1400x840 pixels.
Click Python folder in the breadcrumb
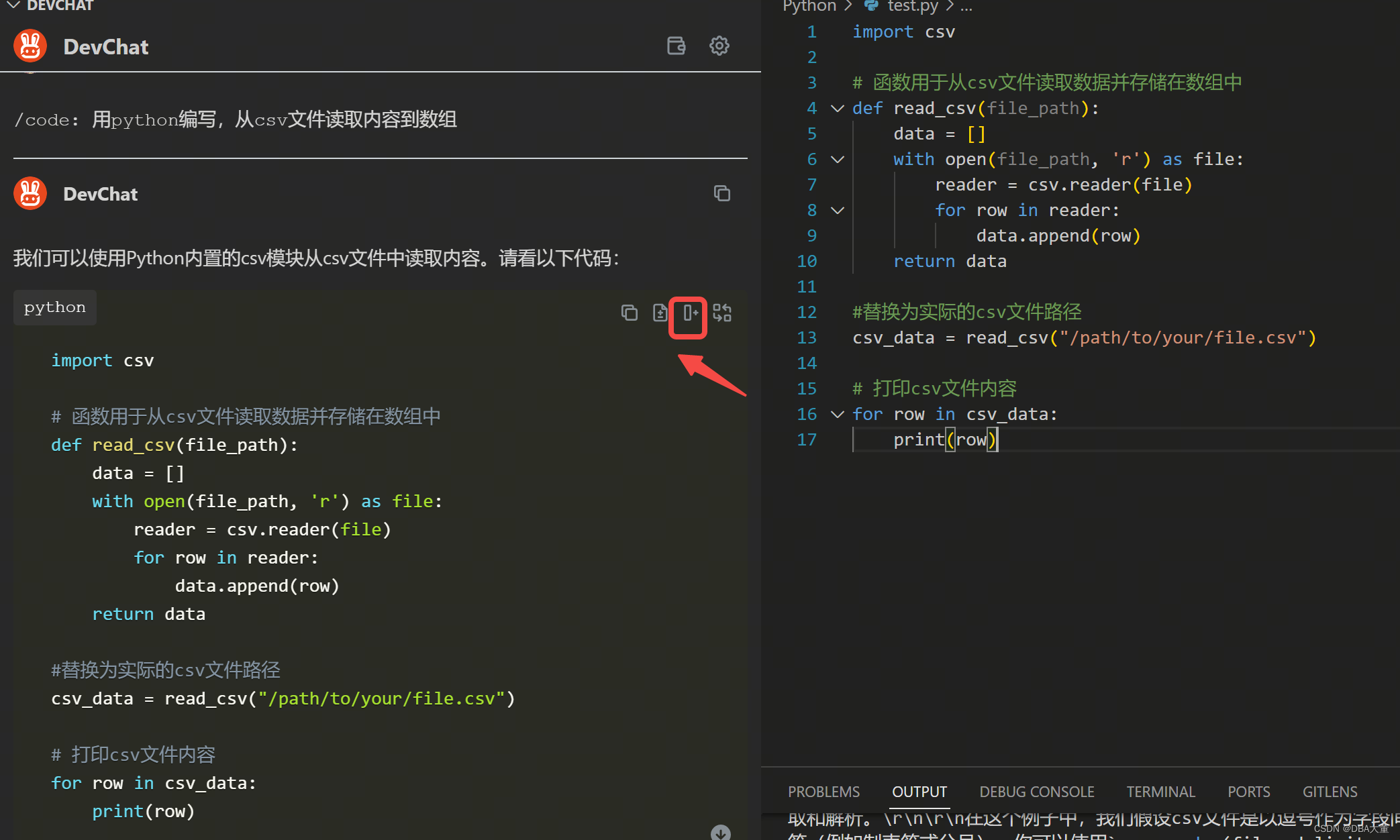click(809, 6)
